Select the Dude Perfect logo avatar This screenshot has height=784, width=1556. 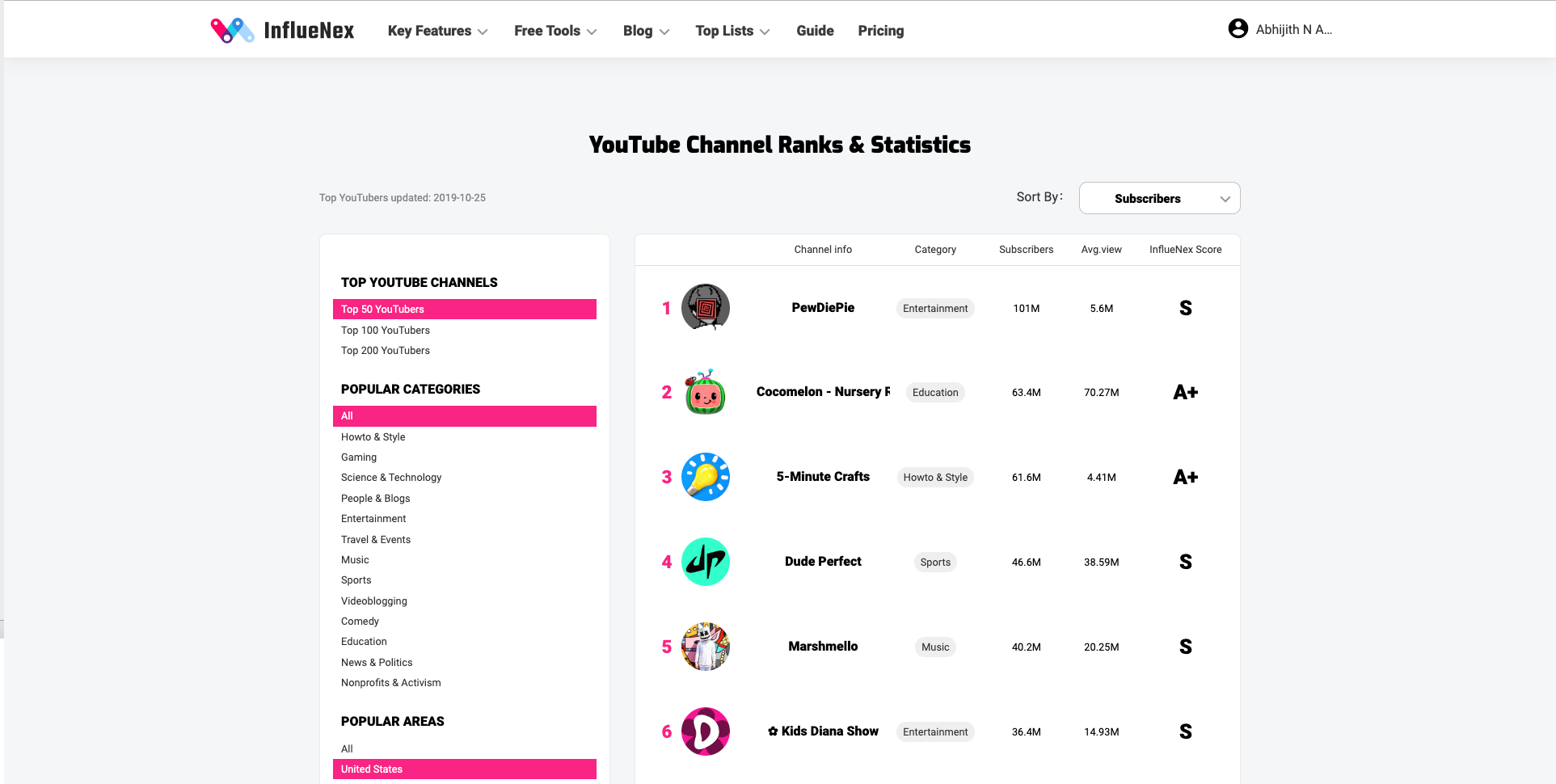[705, 562]
